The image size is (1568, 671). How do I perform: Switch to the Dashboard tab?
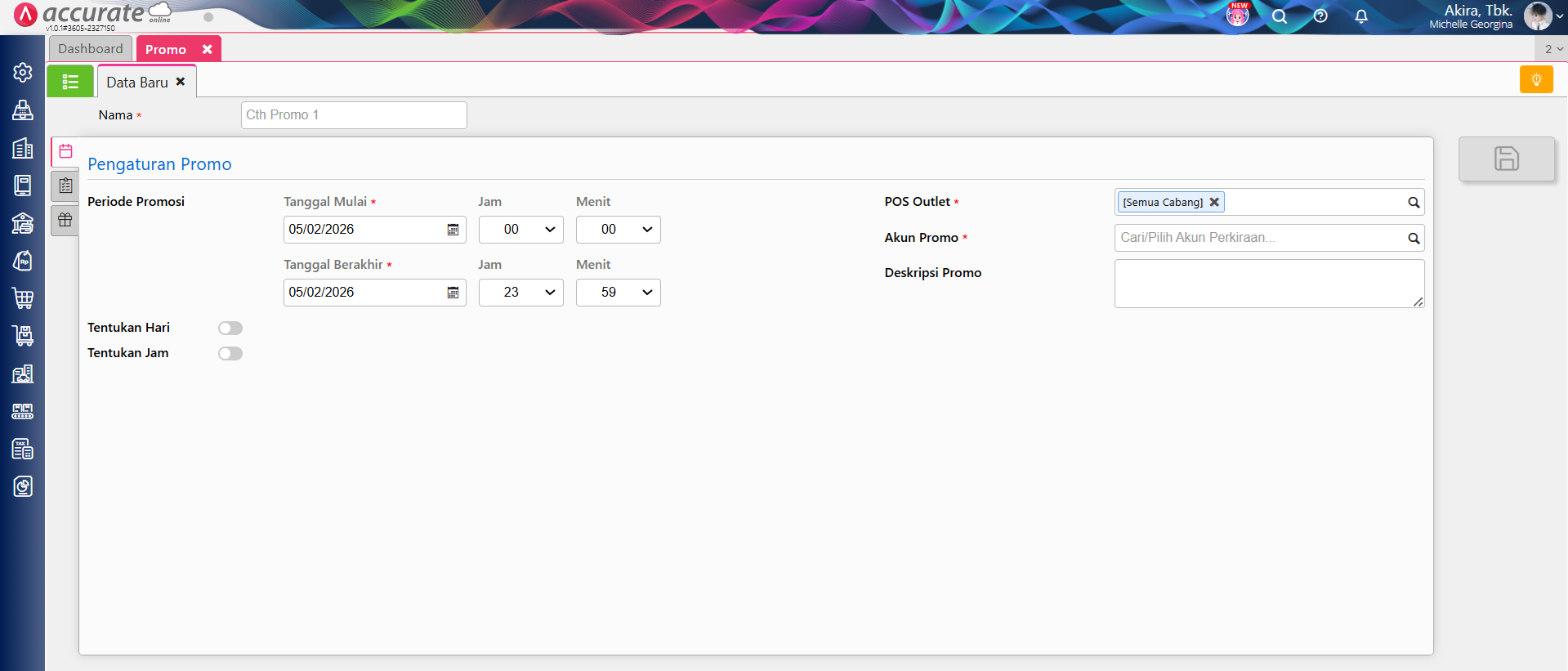tap(91, 49)
